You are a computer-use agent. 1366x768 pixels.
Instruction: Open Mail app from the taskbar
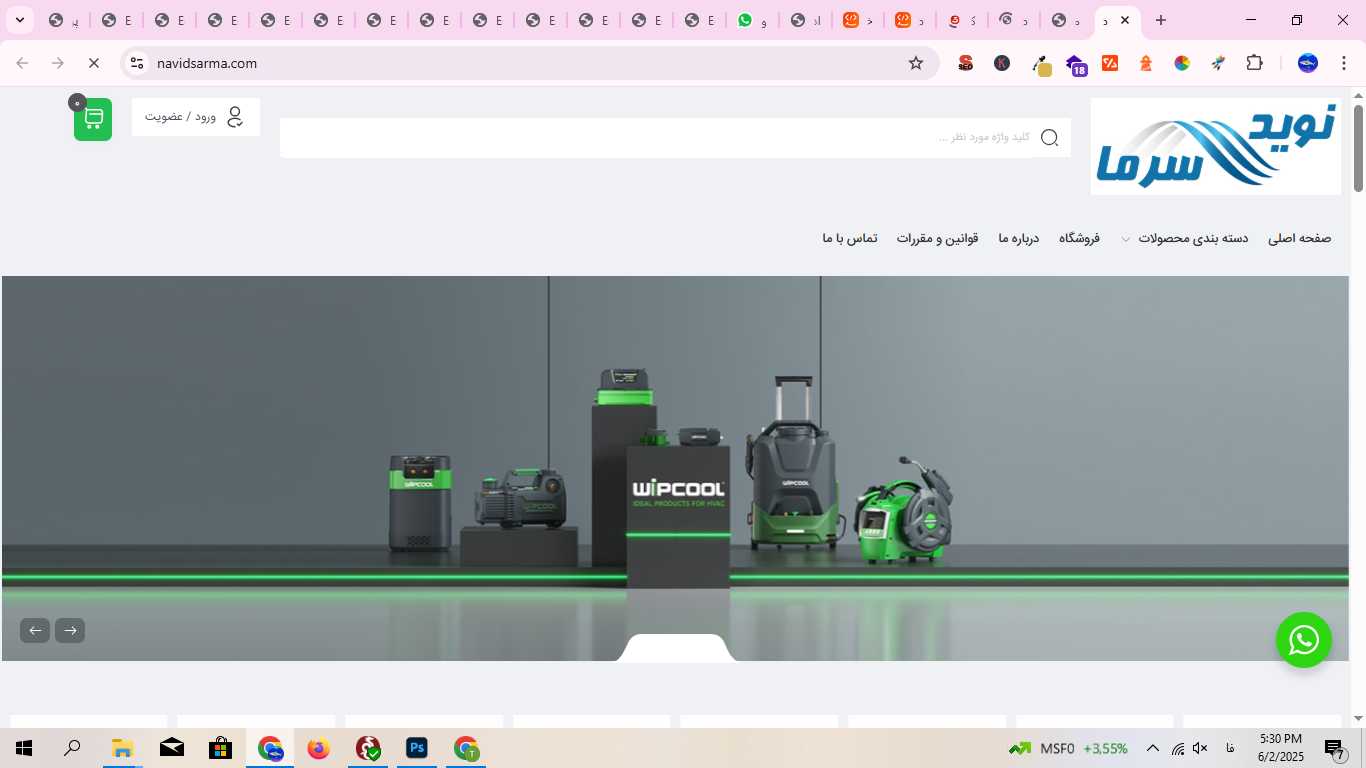(171, 748)
